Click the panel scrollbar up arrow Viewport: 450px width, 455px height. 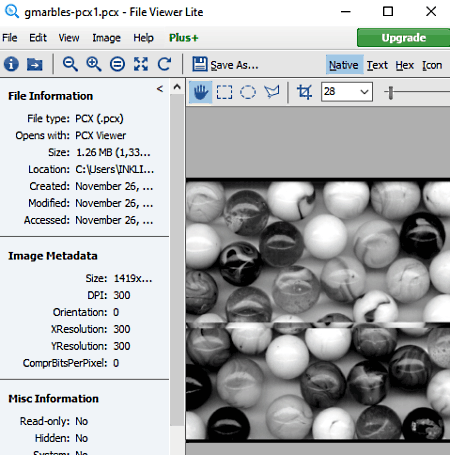coord(177,87)
